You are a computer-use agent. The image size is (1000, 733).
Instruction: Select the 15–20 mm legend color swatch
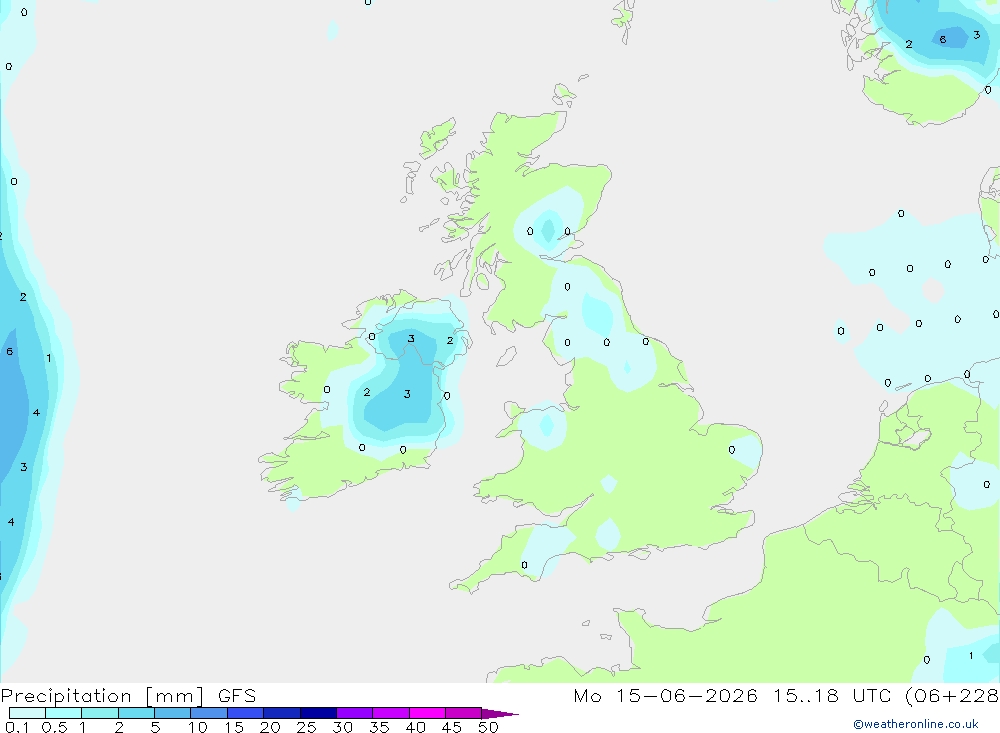[246, 713]
